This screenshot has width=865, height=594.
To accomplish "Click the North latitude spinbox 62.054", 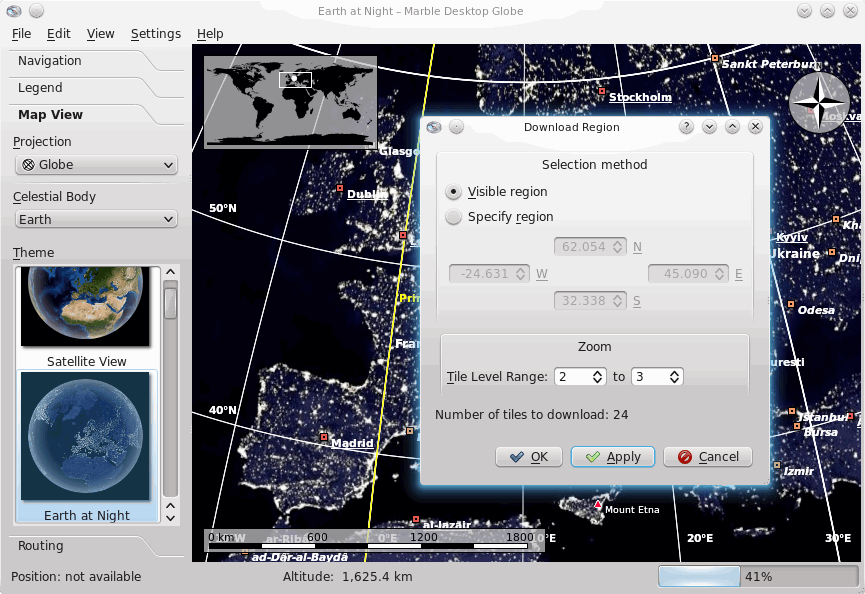I will pyautogui.click(x=590, y=247).
